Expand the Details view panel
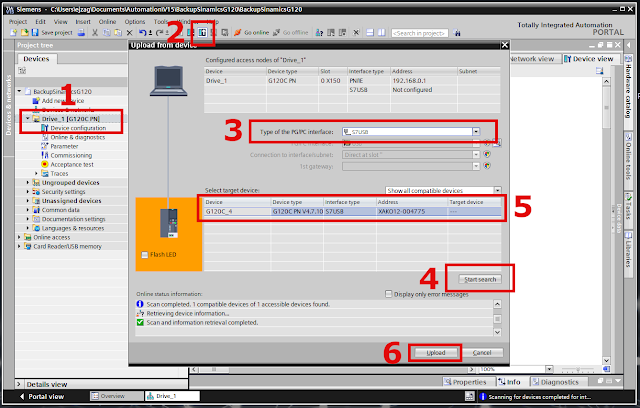640x408 pixels. [19, 384]
